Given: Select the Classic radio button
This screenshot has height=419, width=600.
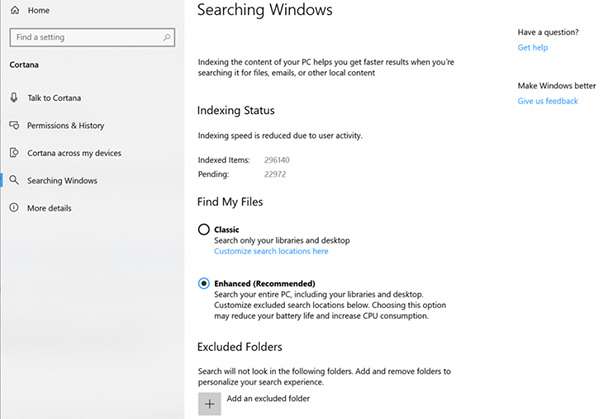Looking at the screenshot, I should click(x=204, y=229).
